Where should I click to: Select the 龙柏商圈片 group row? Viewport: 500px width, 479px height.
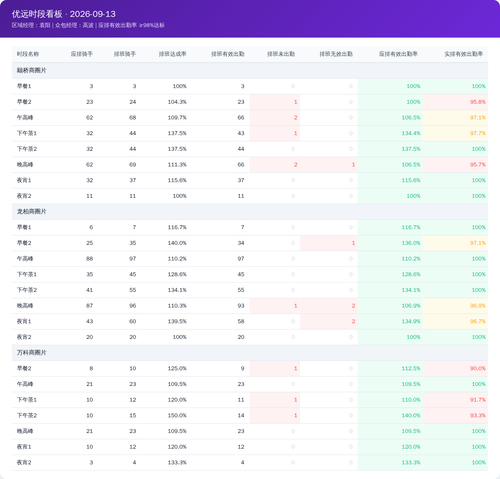tap(250, 212)
